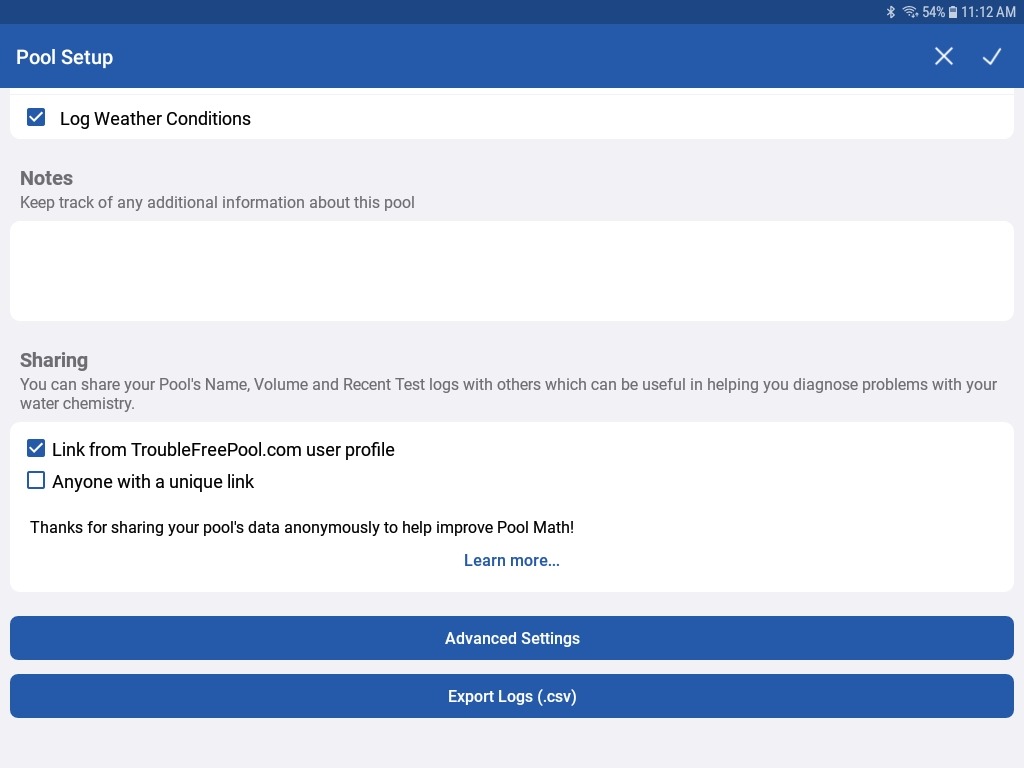Tap the battery indicator icon
Image resolution: width=1024 pixels, height=768 pixels.
[x=953, y=12]
